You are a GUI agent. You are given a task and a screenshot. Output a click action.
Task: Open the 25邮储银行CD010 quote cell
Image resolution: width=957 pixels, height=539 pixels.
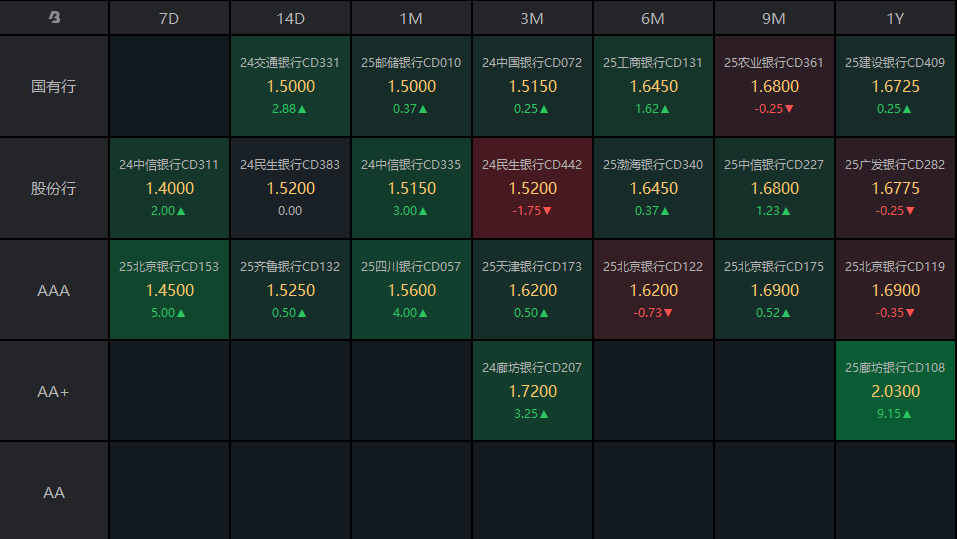pyautogui.click(x=411, y=86)
